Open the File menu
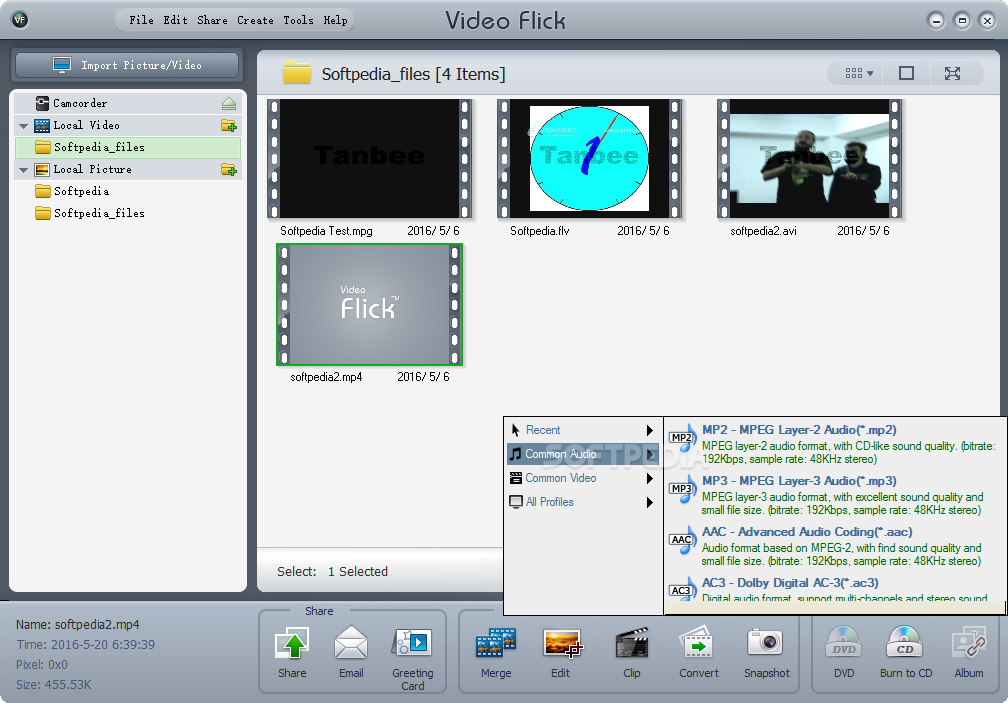 pyautogui.click(x=141, y=20)
